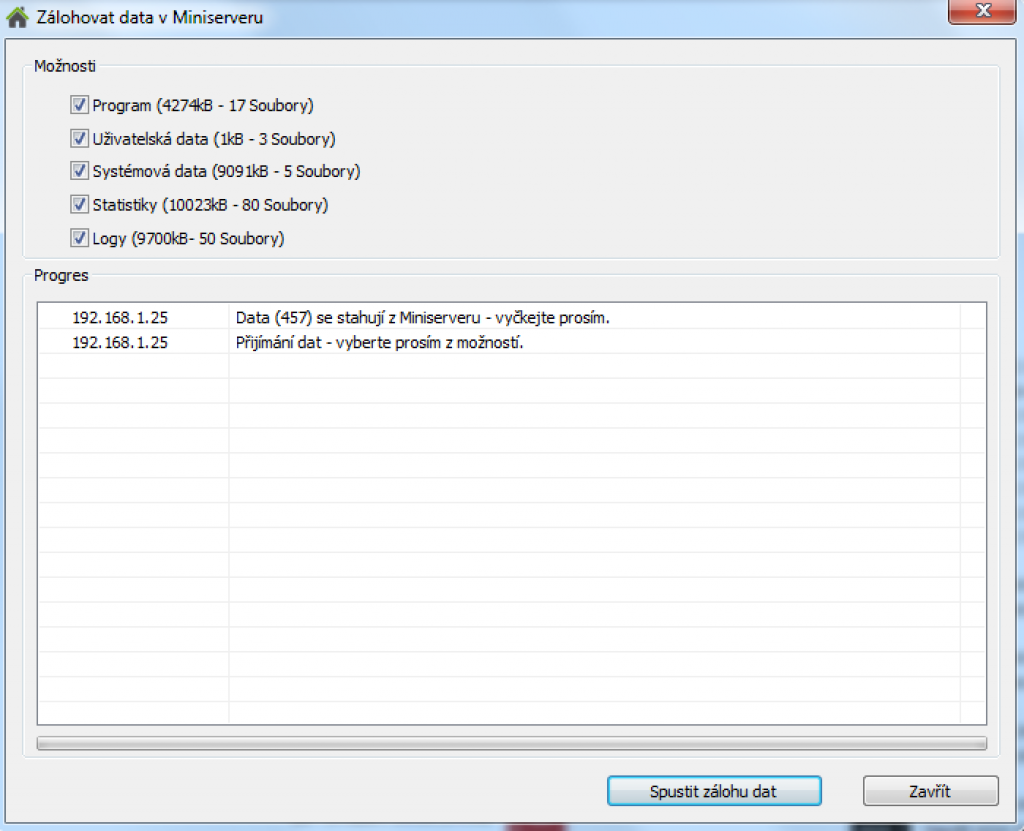Screen dimensions: 1024x831
Task: Click the narrow rightmost column of the first row
Action: tap(972, 318)
